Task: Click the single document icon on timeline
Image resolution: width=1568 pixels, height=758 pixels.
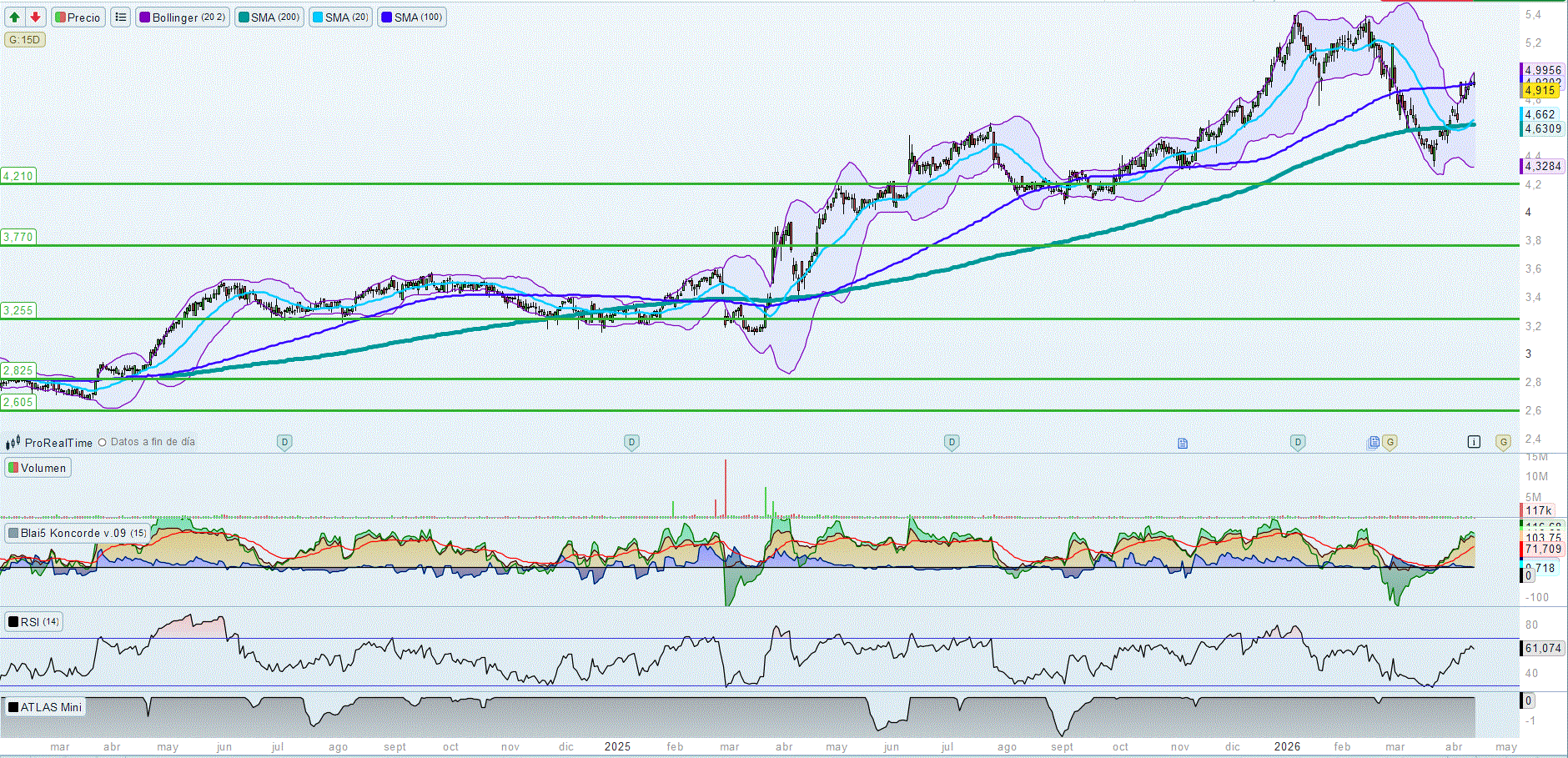Action: point(1183,443)
